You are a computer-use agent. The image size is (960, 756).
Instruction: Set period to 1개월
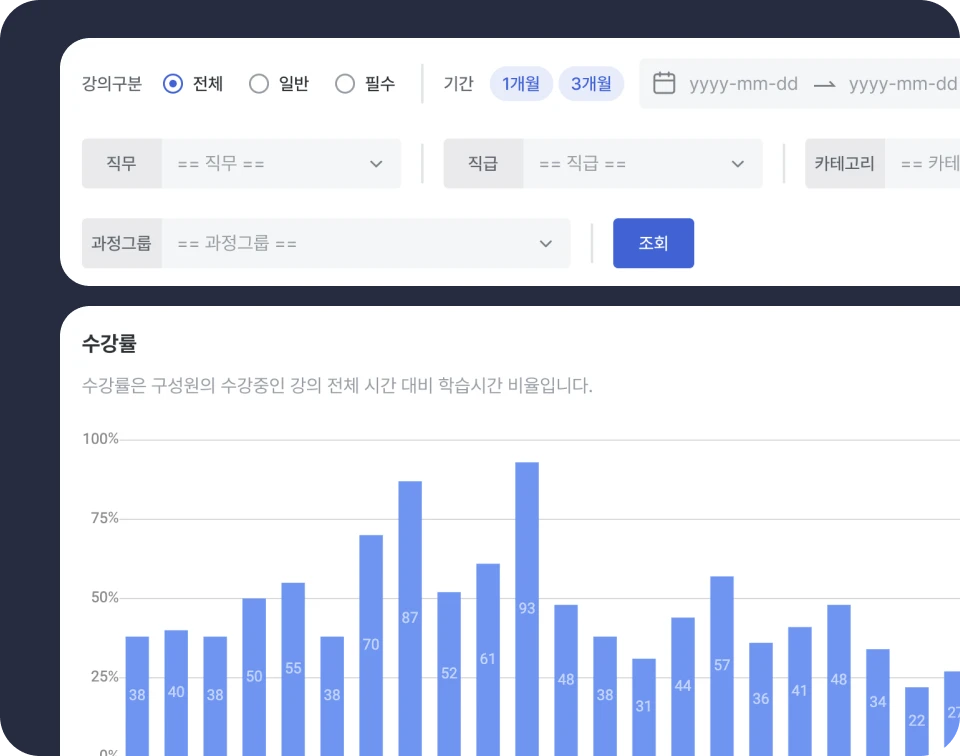click(x=521, y=84)
